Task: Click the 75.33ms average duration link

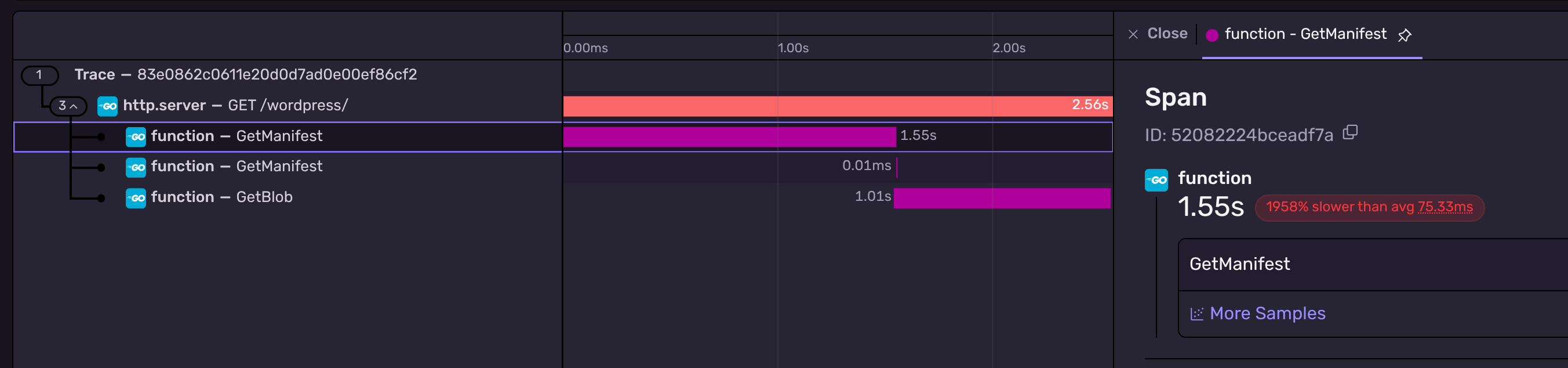Action: tap(1445, 207)
